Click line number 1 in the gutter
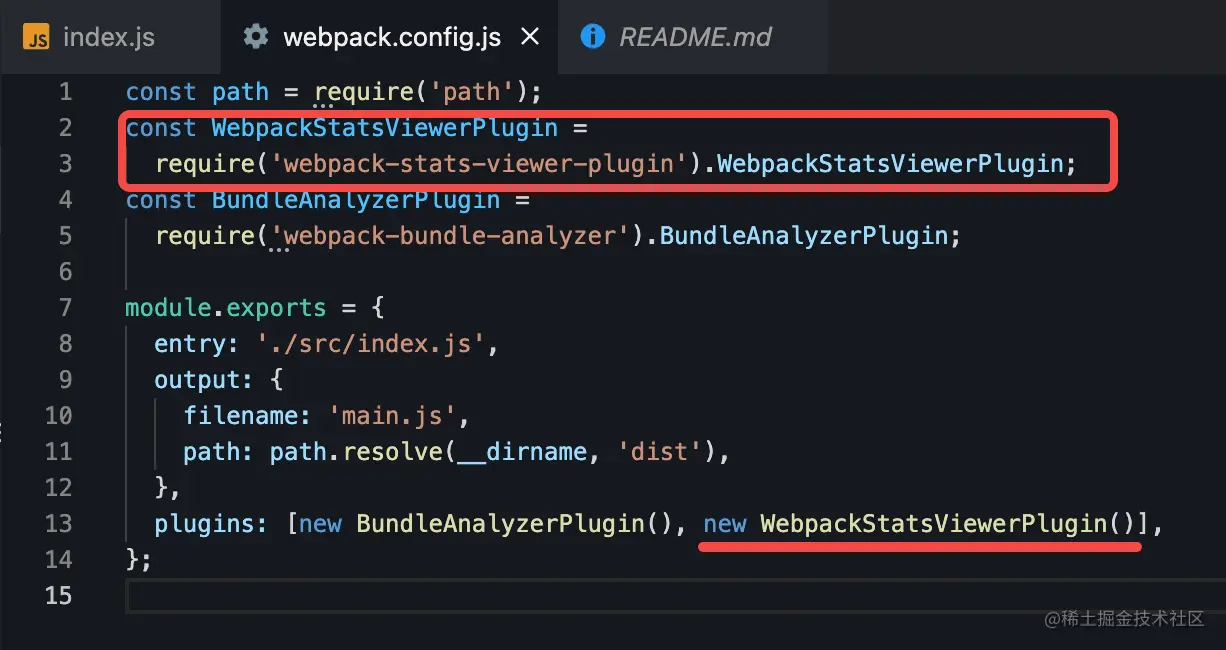The height and width of the screenshot is (650, 1226). click(65, 92)
